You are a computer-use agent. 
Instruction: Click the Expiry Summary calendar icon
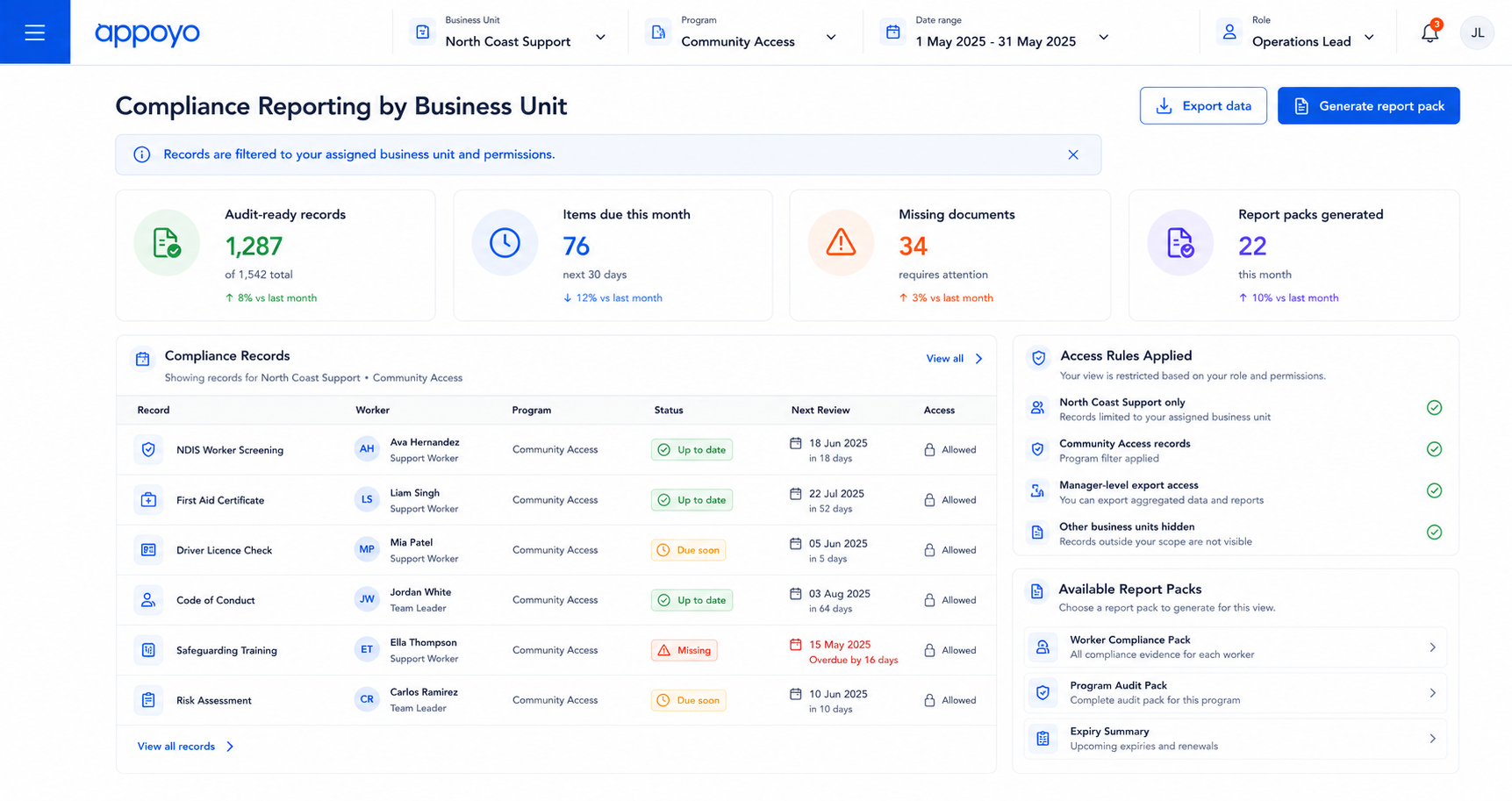pyautogui.click(x=1043, y=739)
